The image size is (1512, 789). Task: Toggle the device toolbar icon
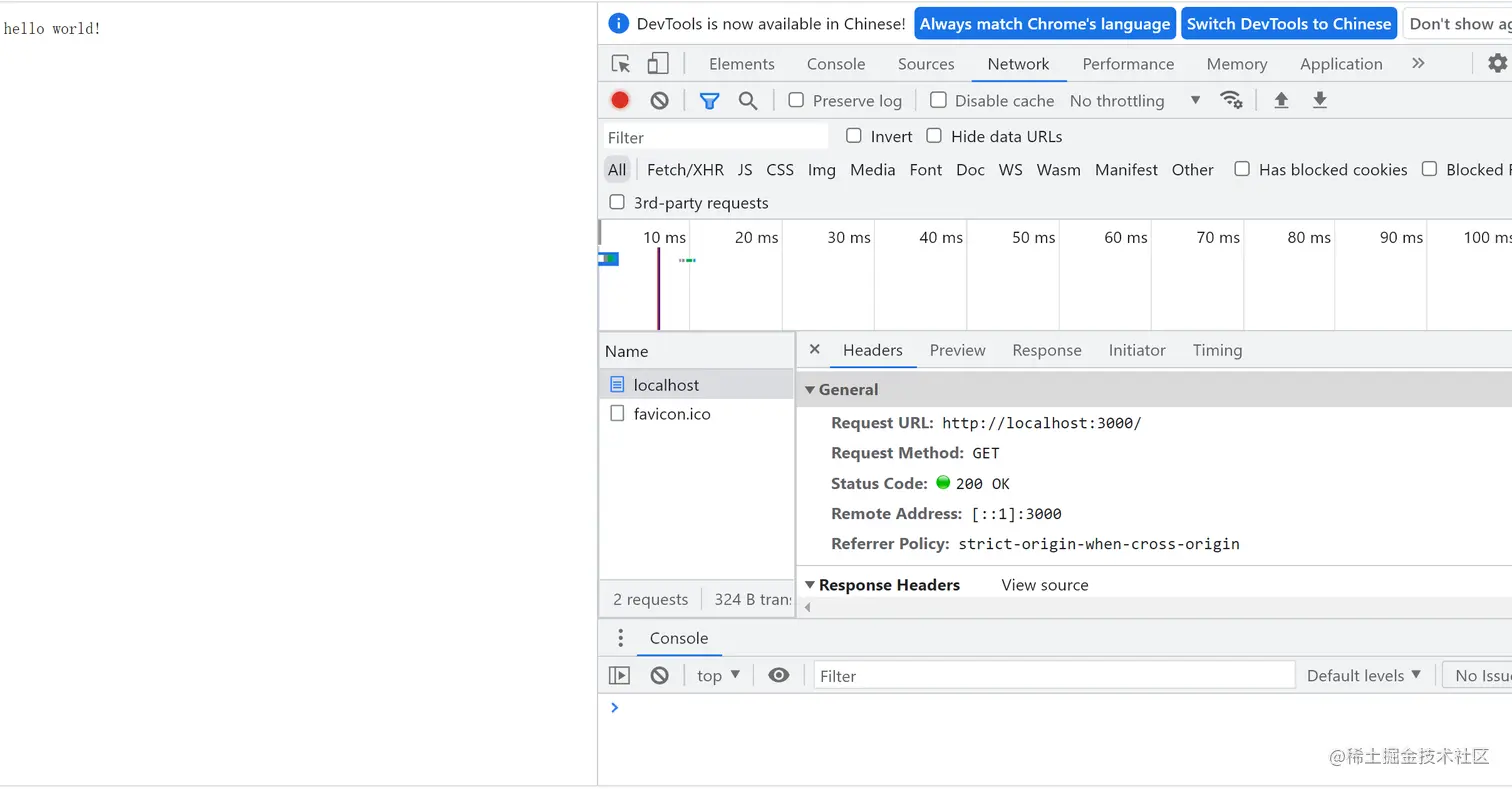coord(657,64)
